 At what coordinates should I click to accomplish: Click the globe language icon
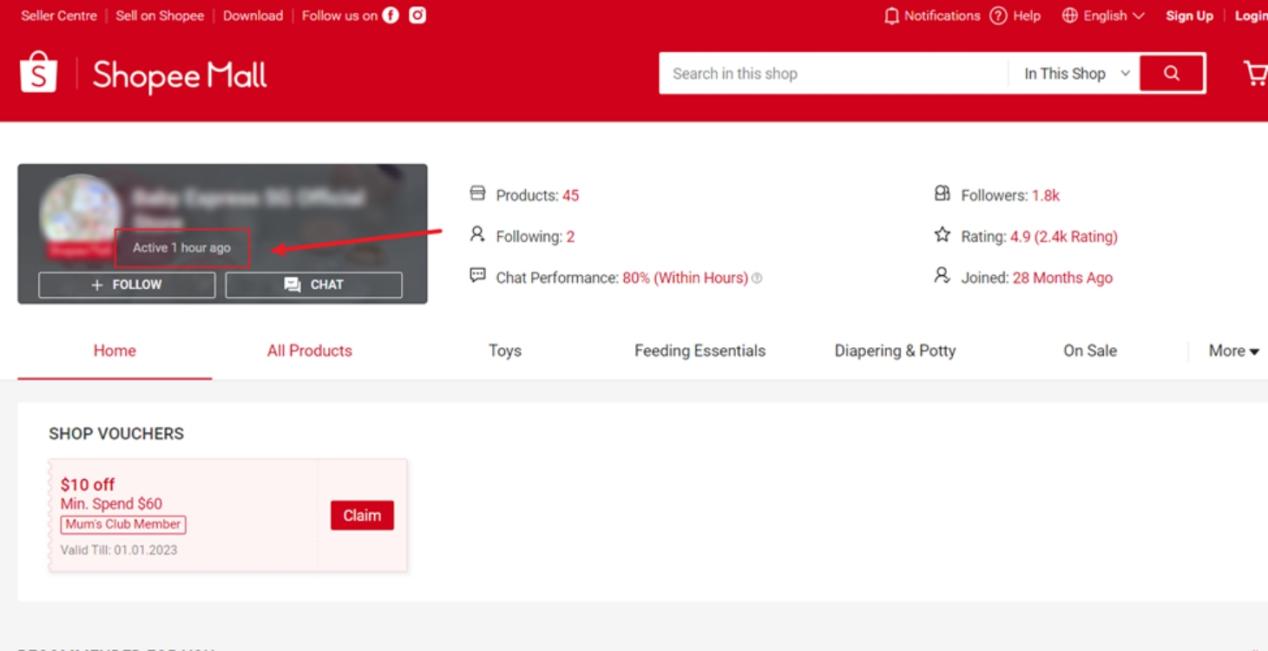pyautogui.click(x=1070, y=16)
